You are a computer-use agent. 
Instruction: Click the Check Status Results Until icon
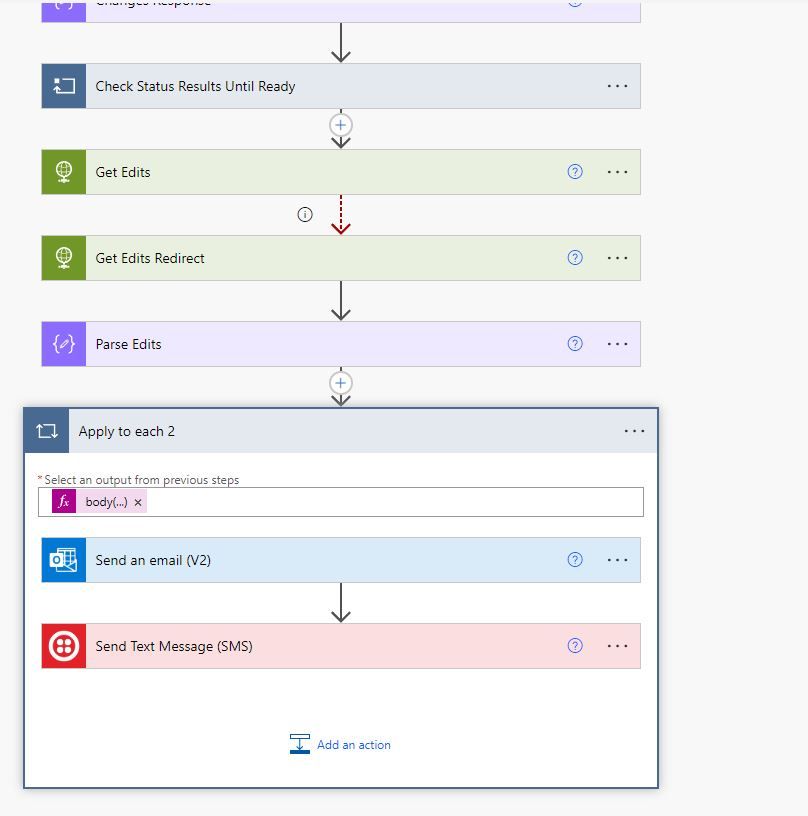coord(64,86)
